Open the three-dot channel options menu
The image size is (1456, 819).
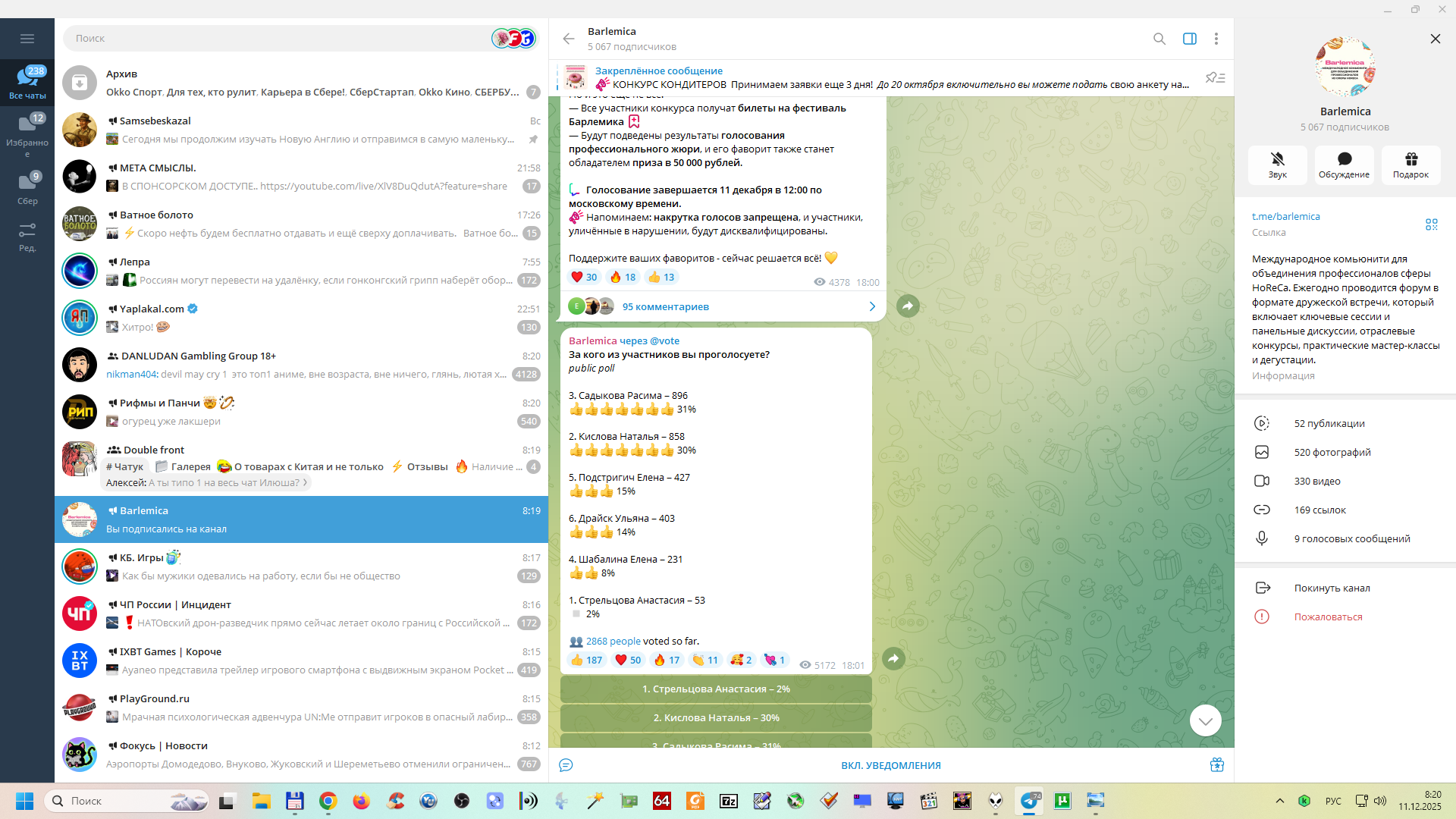[x=1216, y=39]
